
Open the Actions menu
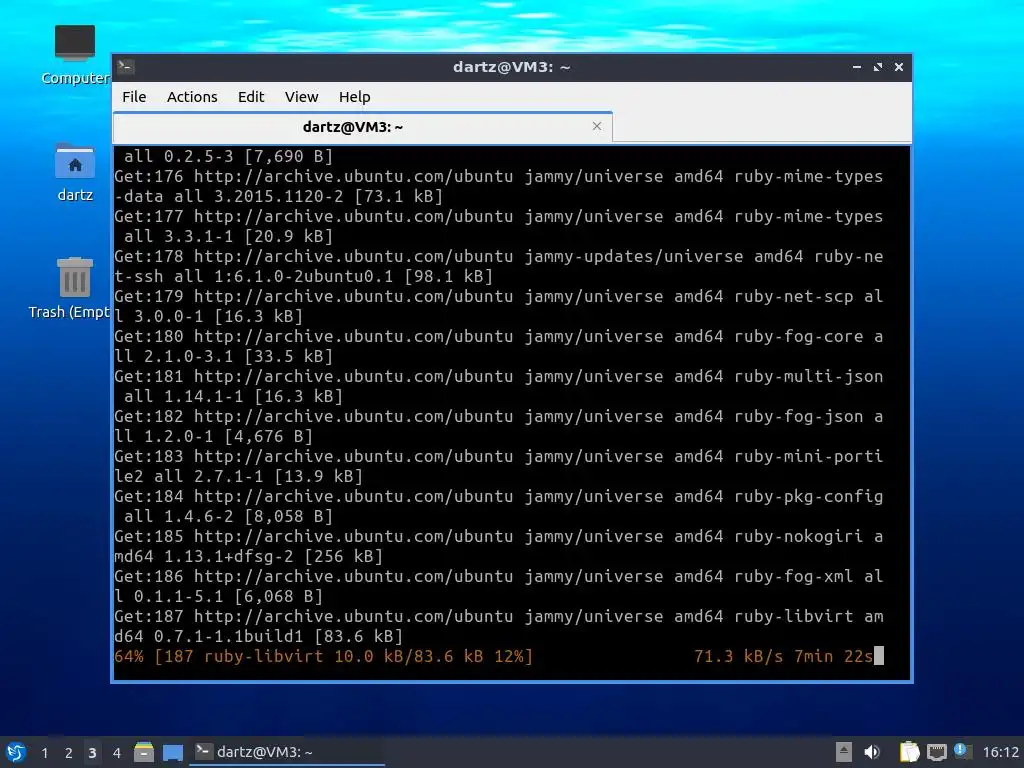pos(192,97)
